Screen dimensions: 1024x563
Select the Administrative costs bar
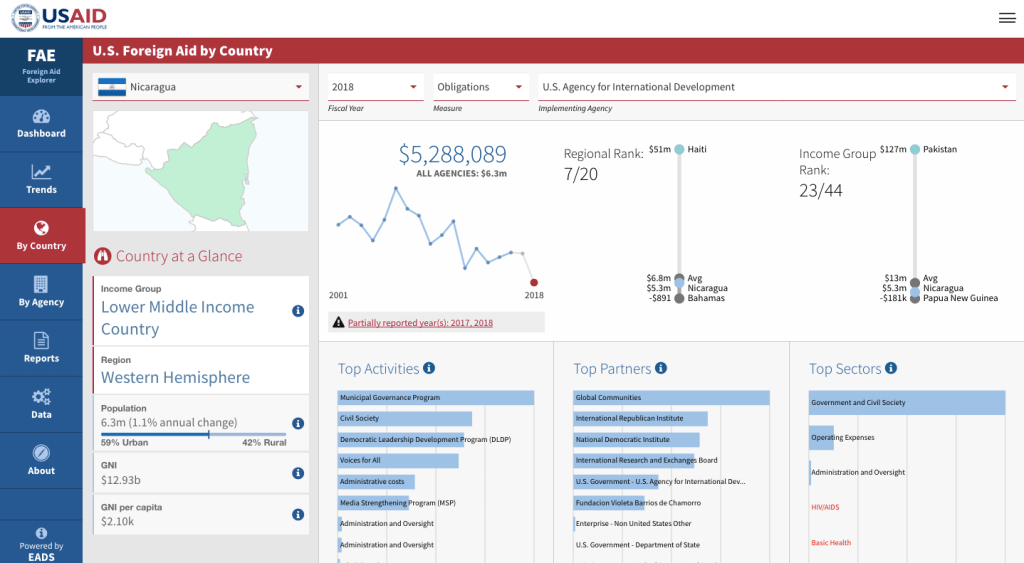pyautogui.click(x=376, y=481)
